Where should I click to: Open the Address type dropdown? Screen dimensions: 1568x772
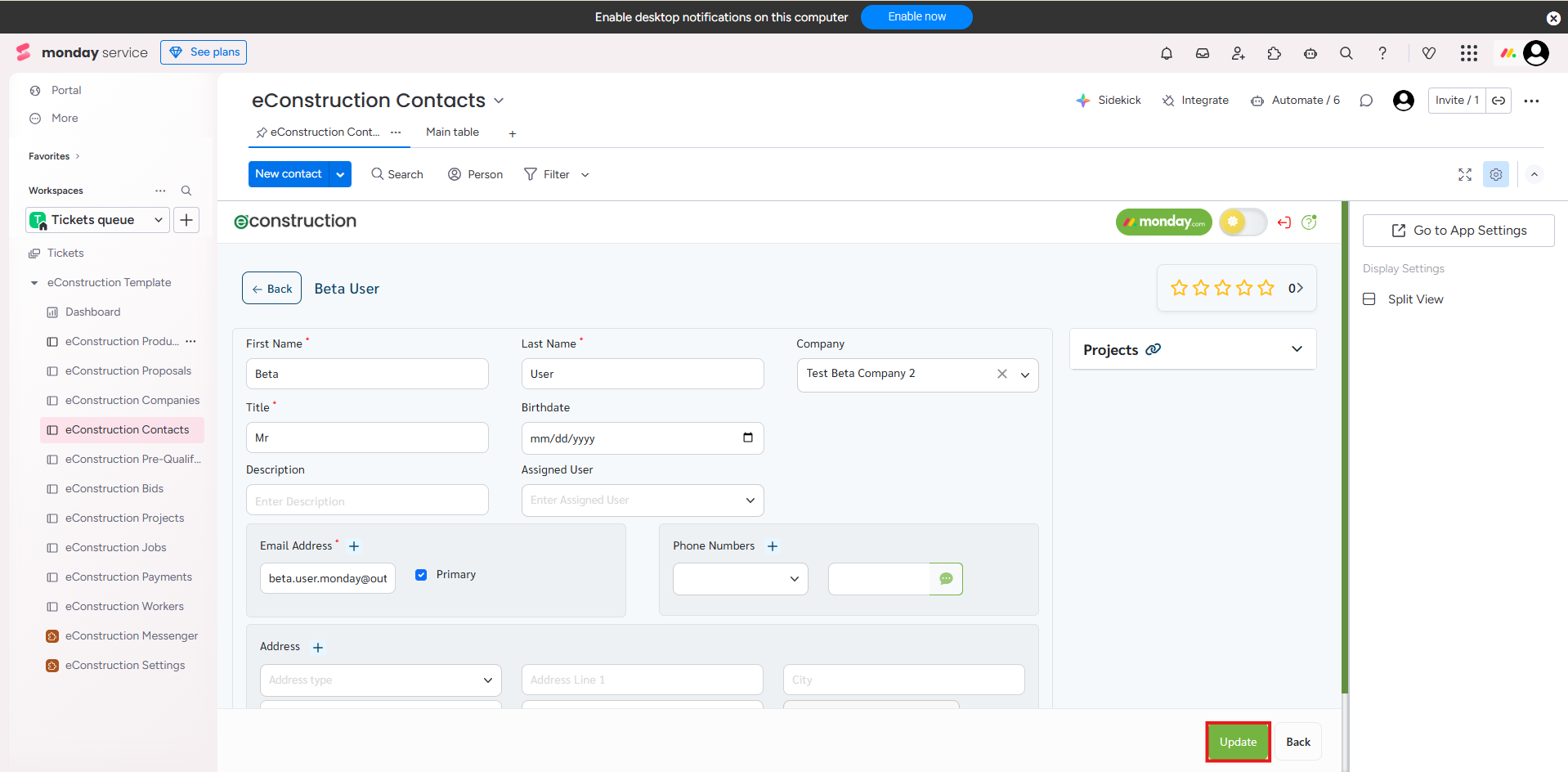[380, 680]
